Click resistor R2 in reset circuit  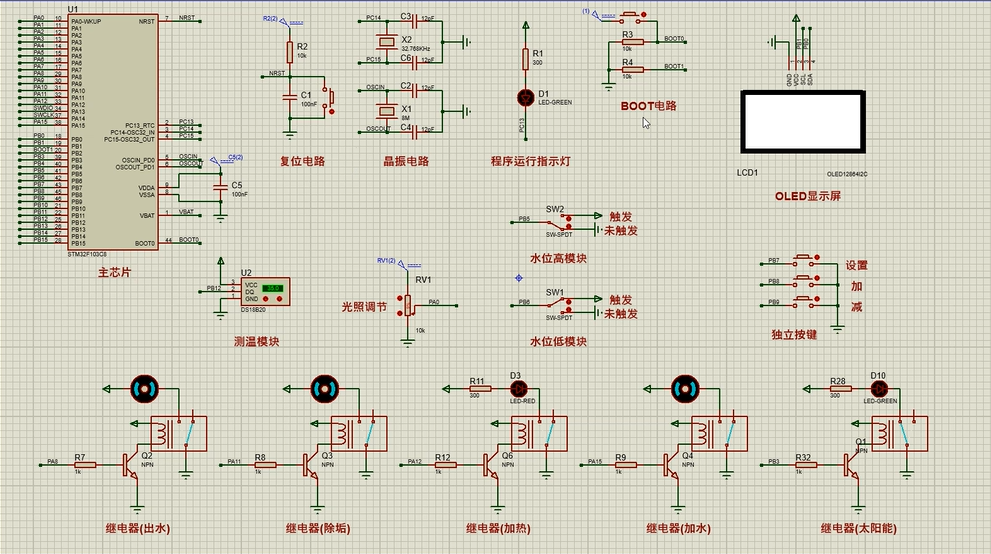point(290,52)
